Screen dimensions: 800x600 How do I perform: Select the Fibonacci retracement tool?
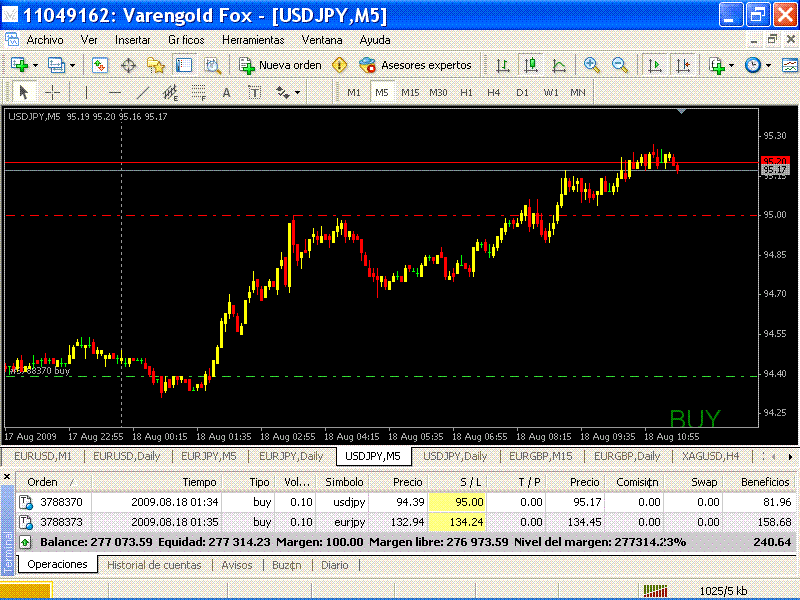click(x=198, y=92)
